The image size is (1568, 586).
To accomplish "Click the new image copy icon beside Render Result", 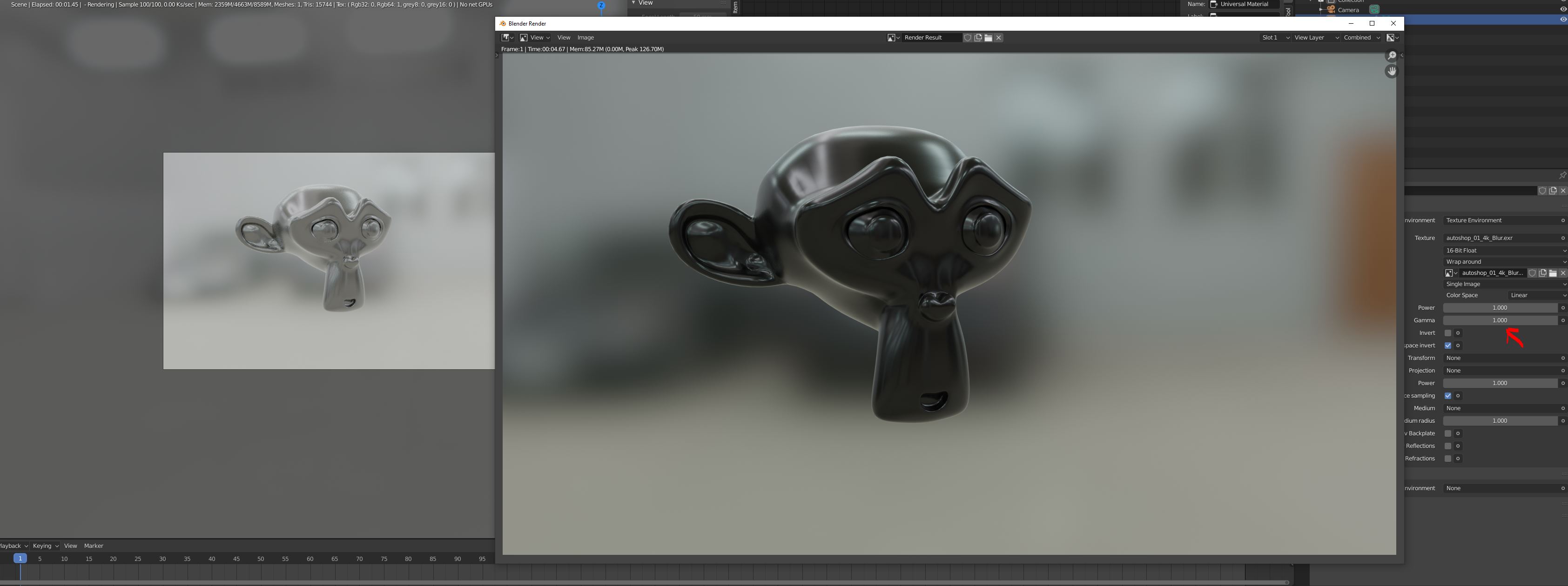I will [978, 38].
